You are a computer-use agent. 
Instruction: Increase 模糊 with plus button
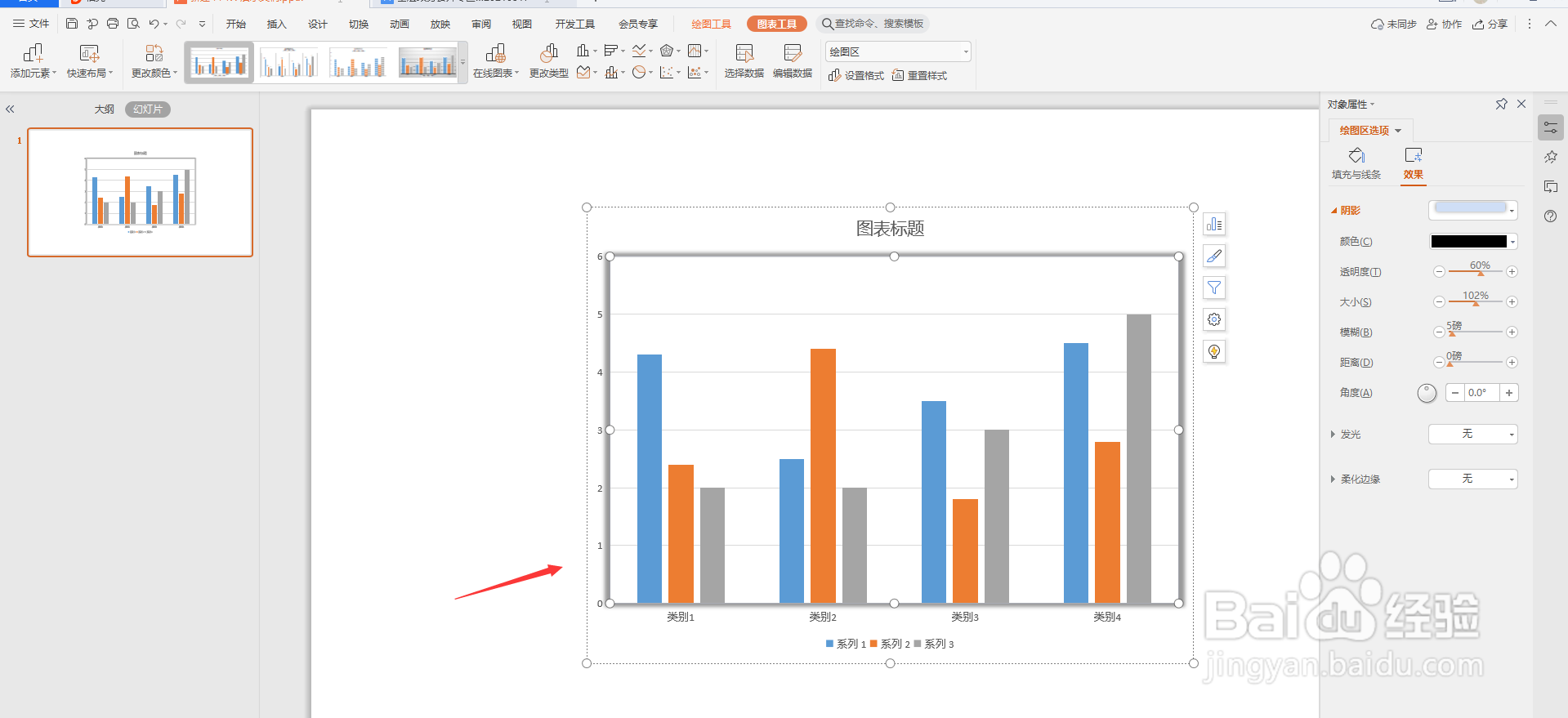coord(1512,332)
